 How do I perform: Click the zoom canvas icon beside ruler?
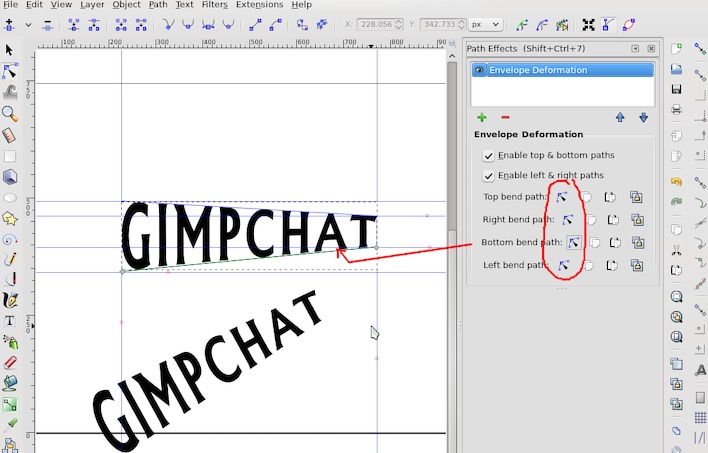(x=452, y=43)
